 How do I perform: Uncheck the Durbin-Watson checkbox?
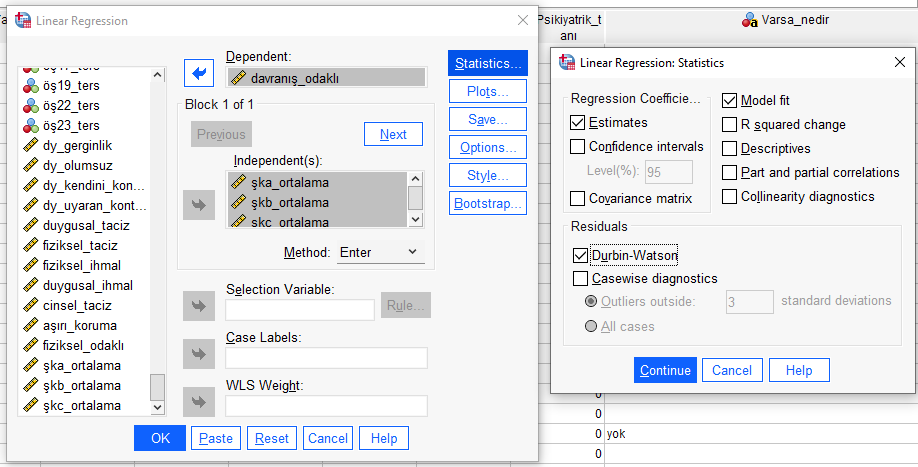581,255
